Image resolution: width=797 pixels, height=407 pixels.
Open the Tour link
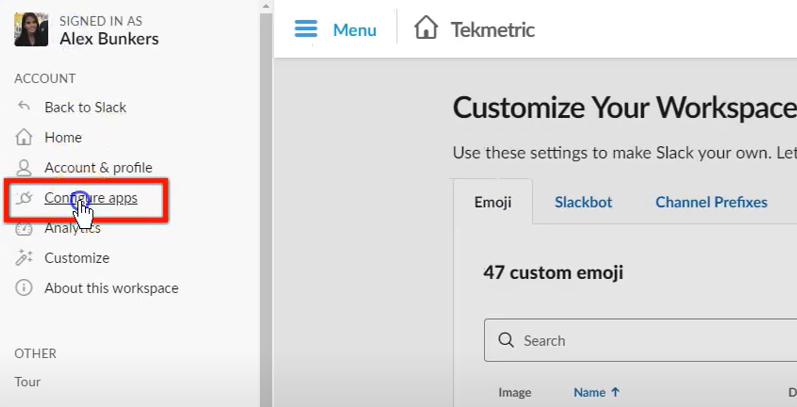27,382
